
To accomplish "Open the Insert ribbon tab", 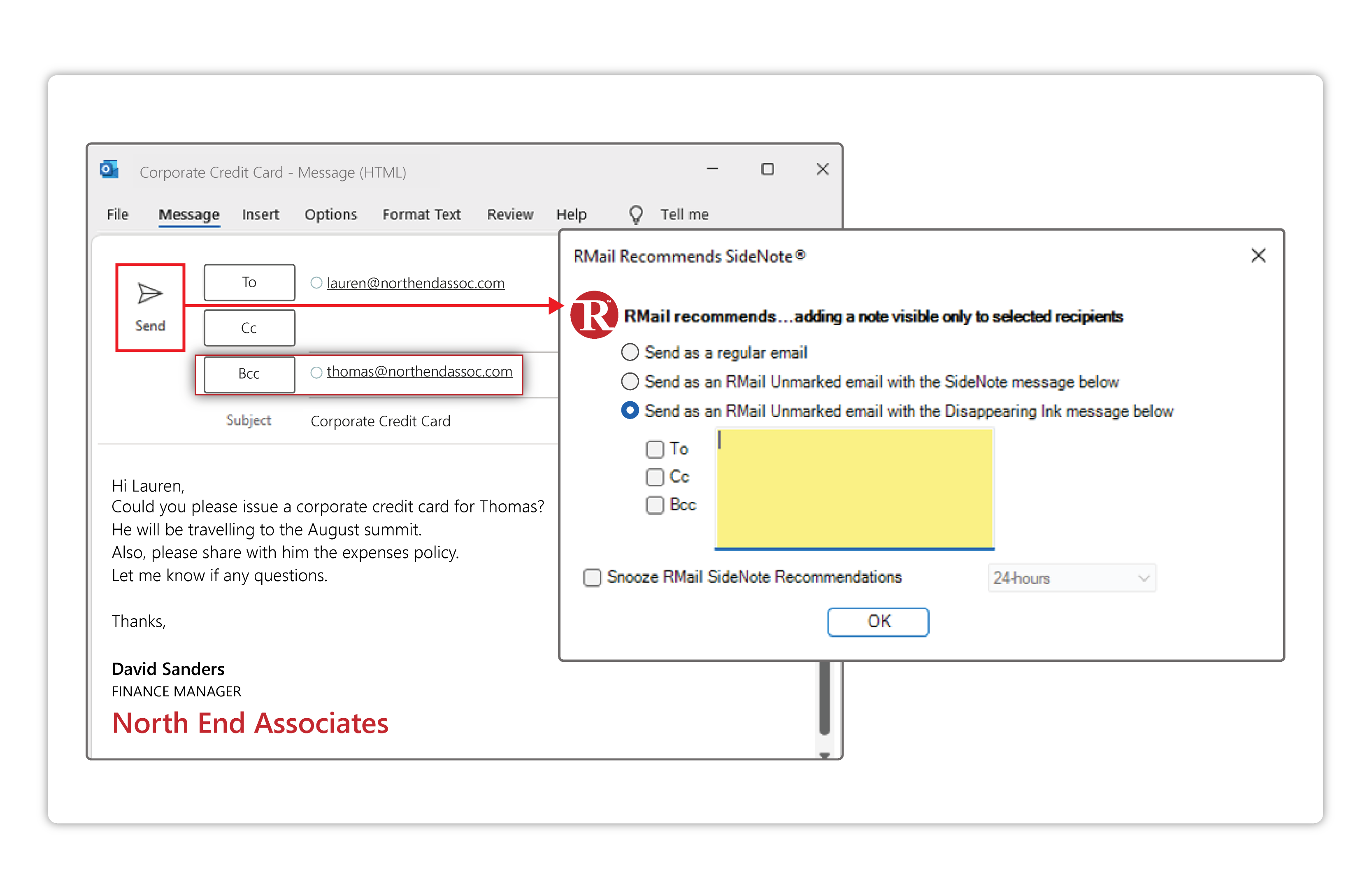I will point(260,214).
